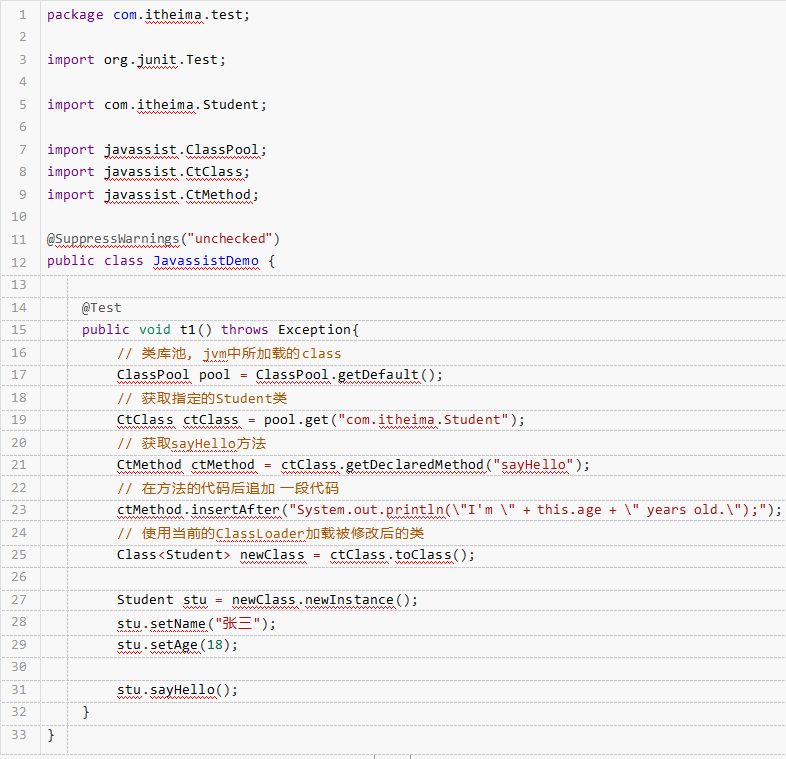Click the JavassistDemo class name
786x759 pixels.
click(206, 261)
